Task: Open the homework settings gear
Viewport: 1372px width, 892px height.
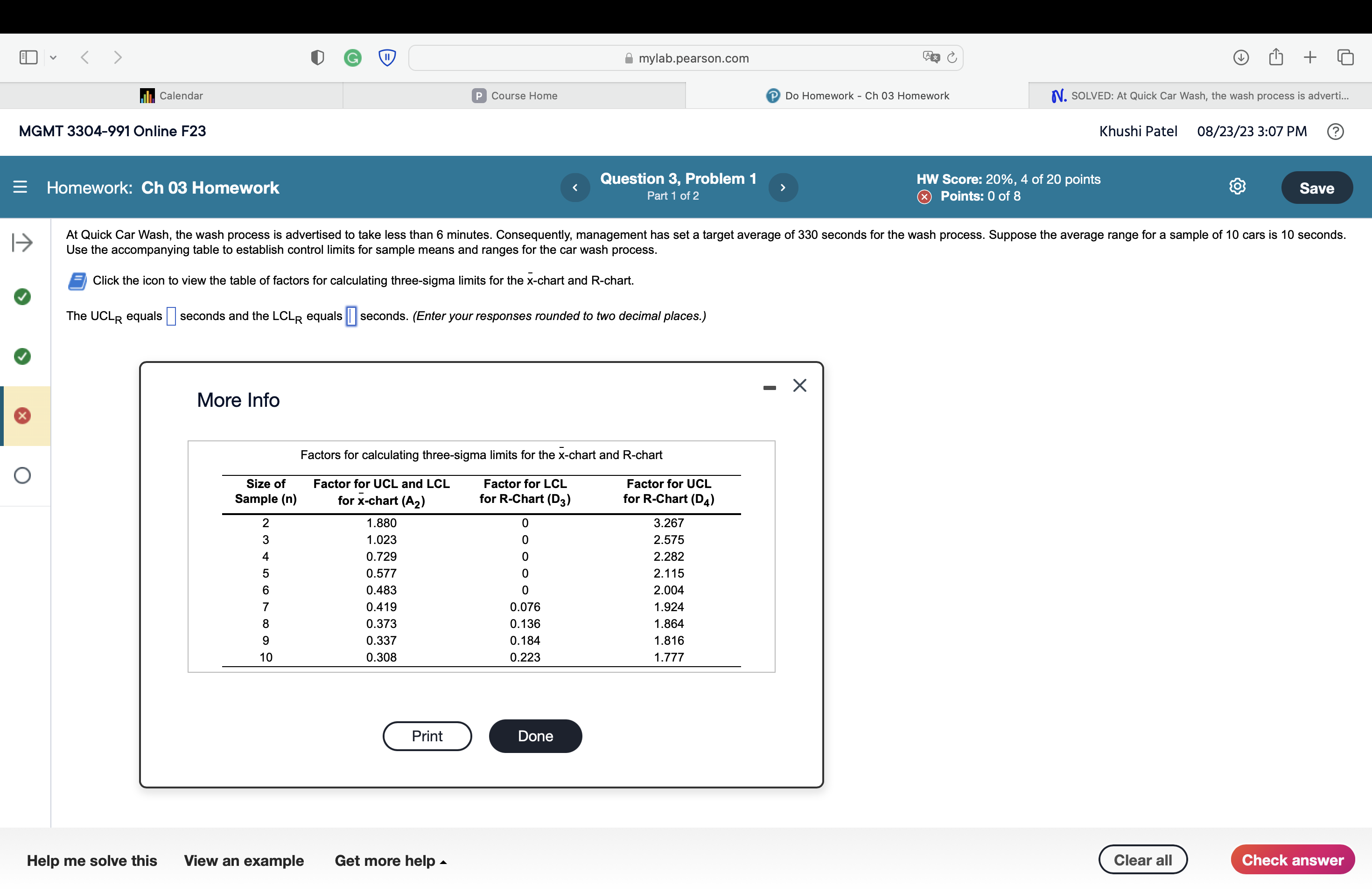Action: point(1237,187)
